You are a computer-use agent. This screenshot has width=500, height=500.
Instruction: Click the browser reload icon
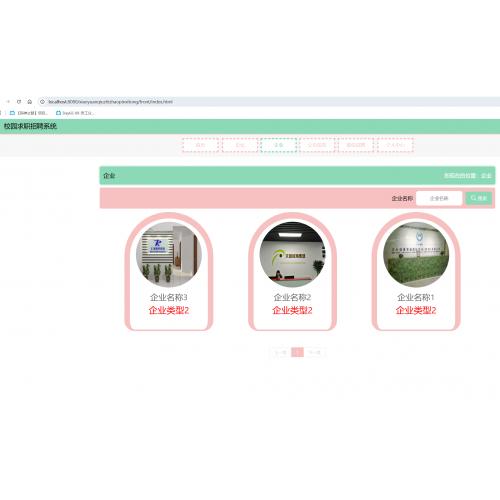tap(19, 102)
